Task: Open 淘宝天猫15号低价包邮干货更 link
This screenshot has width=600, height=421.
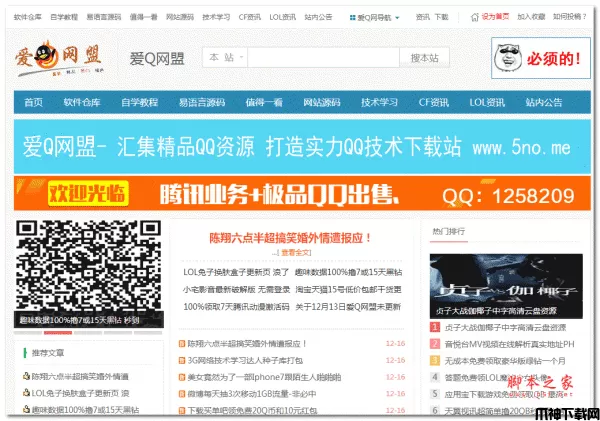Action: pos(349,289)
